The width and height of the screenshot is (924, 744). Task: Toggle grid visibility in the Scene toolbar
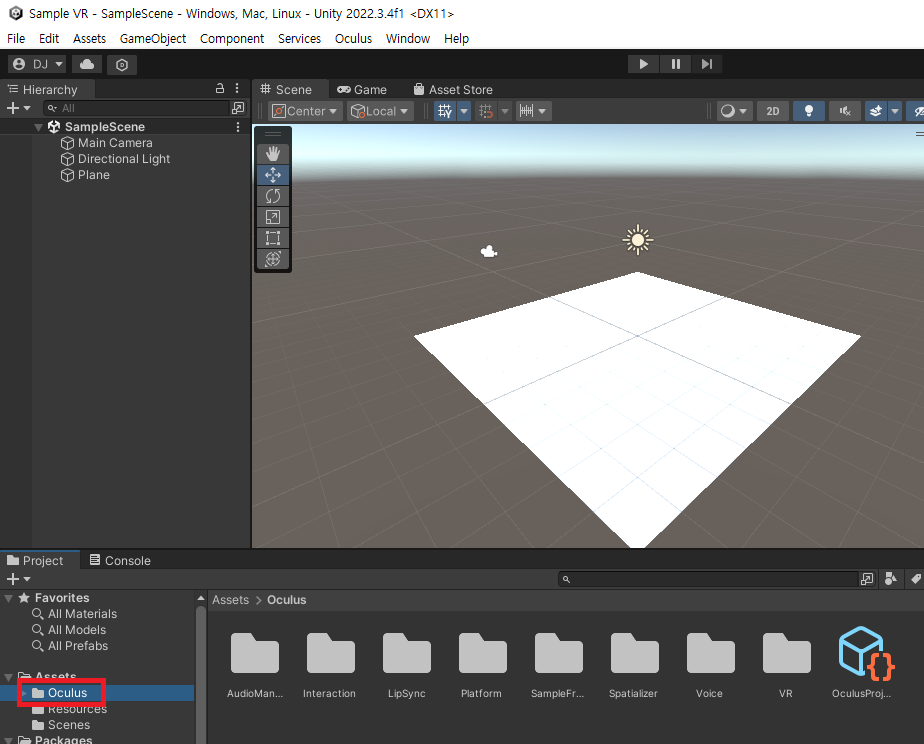(445, 111)
